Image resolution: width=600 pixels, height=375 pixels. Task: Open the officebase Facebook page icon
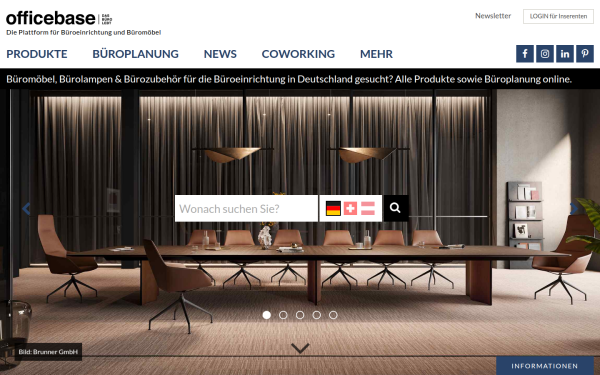point(525,54)
